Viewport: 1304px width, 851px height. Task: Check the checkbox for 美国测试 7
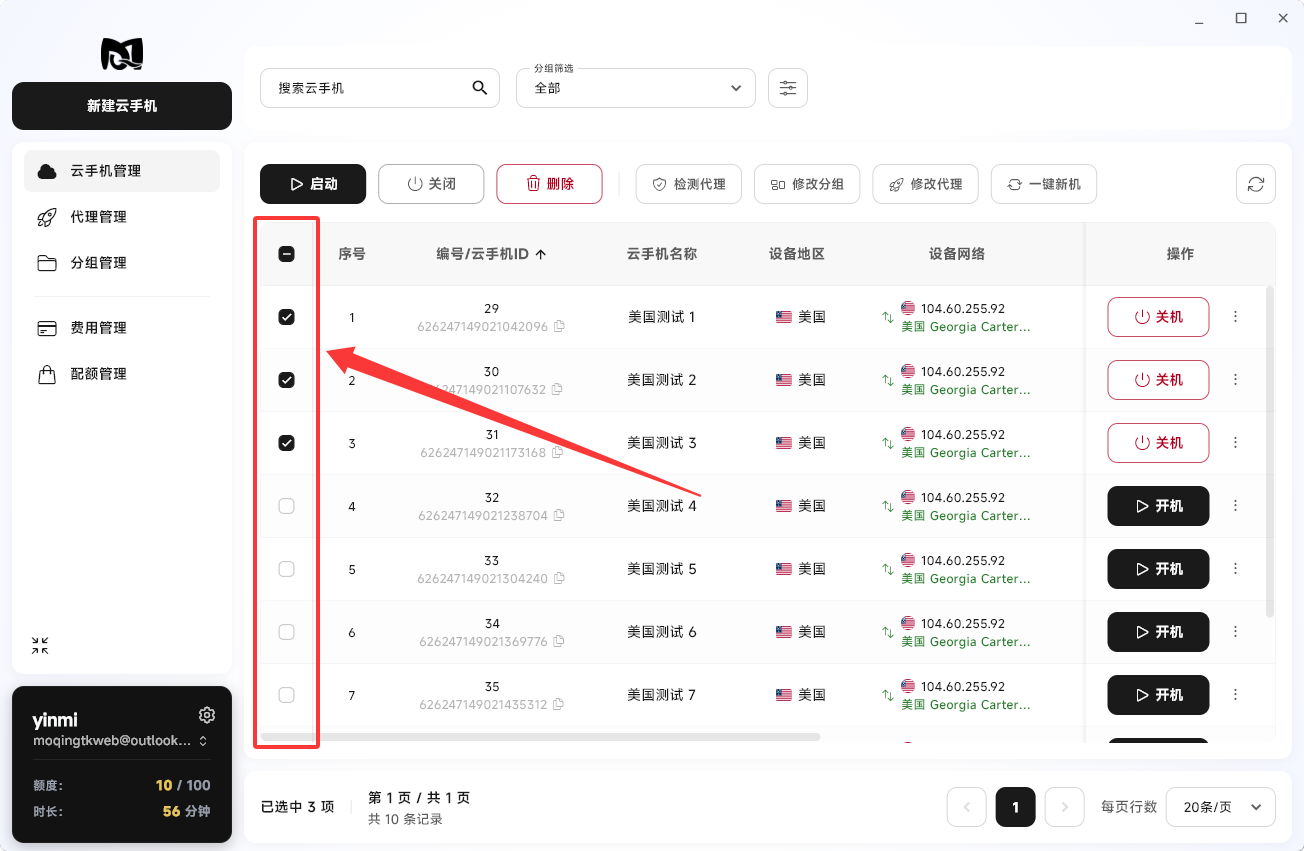click(x=286, y=695)
